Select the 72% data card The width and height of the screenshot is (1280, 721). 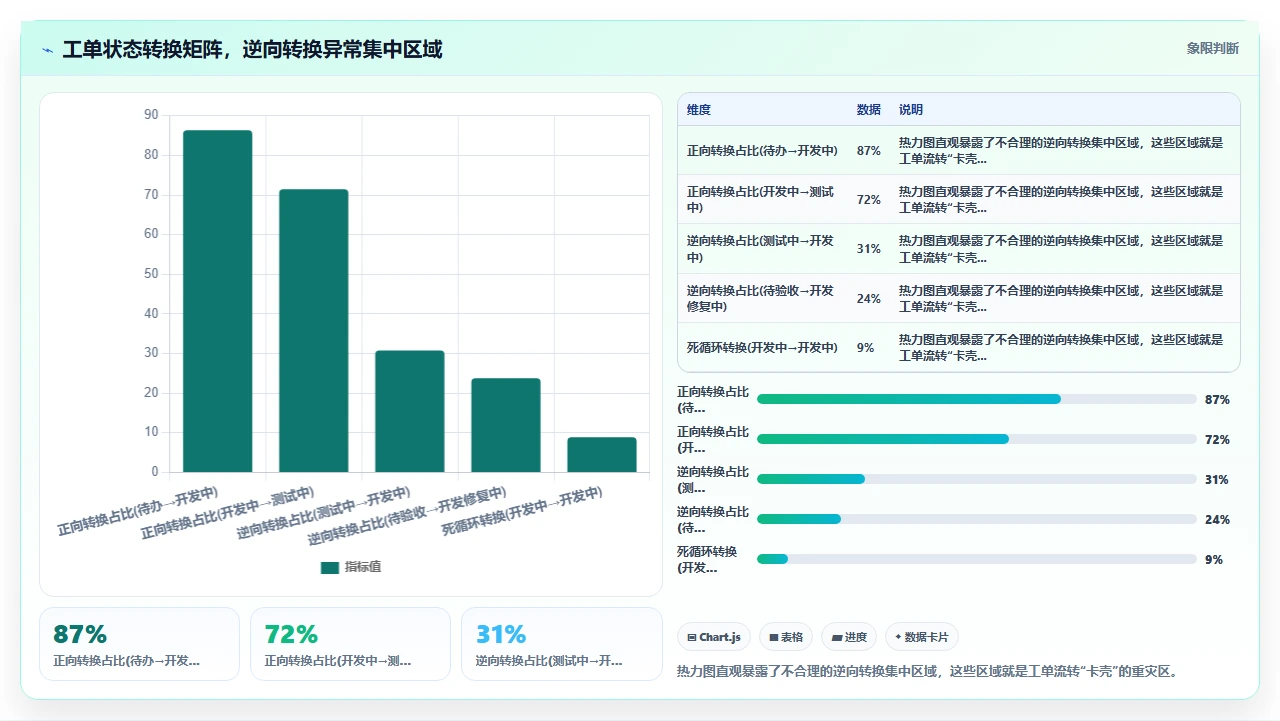tap(350, 644)
